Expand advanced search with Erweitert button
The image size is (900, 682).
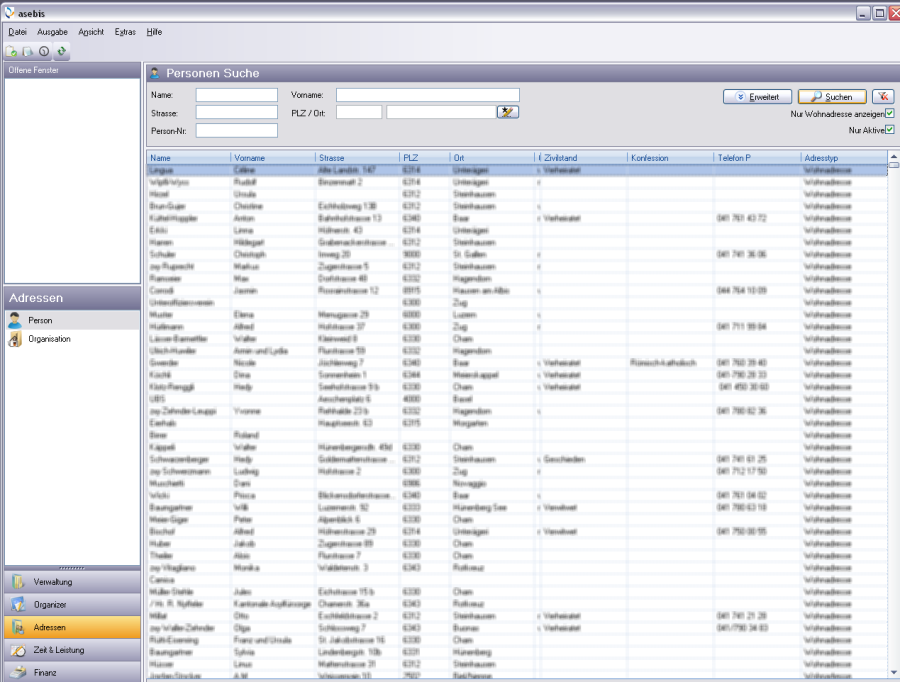click(758, 97)
